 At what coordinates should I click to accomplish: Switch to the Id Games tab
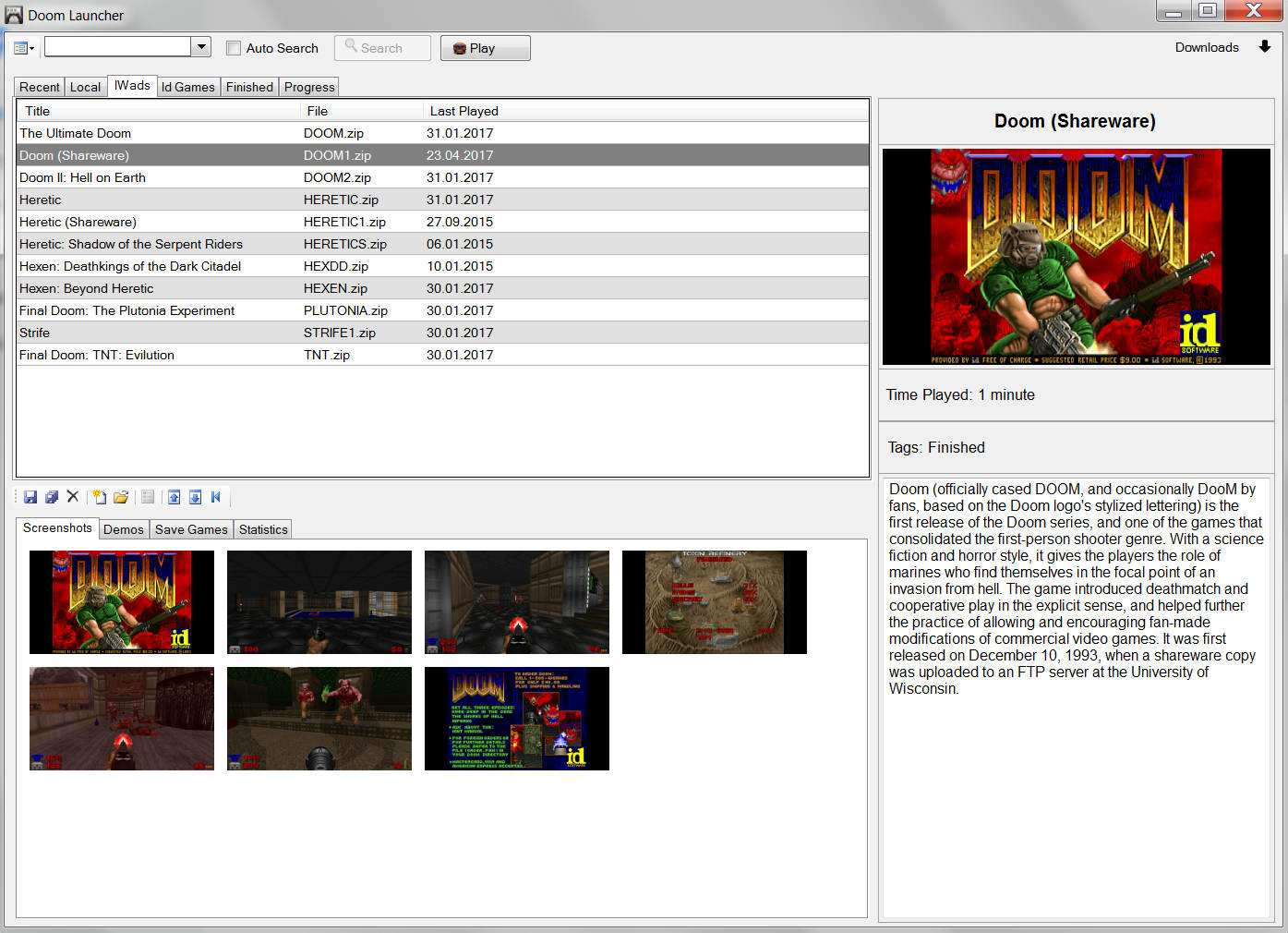[188, 87]
